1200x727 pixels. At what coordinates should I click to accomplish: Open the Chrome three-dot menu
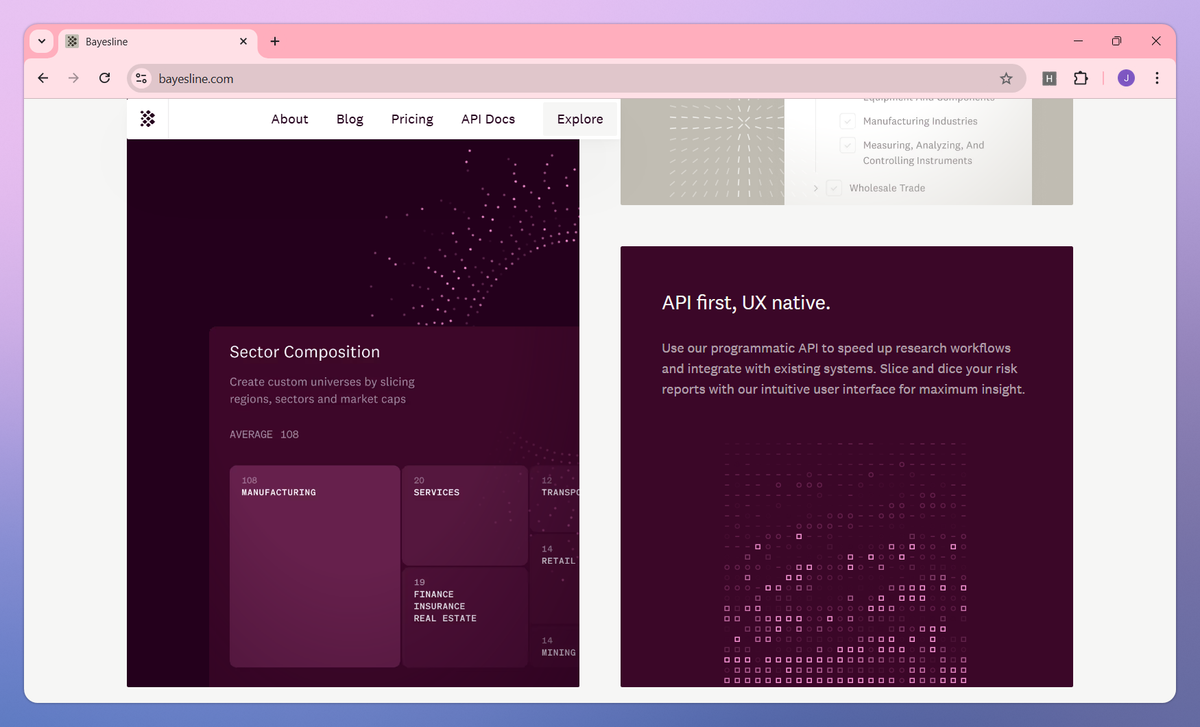pyautogui.click(x=1157, y=78)
